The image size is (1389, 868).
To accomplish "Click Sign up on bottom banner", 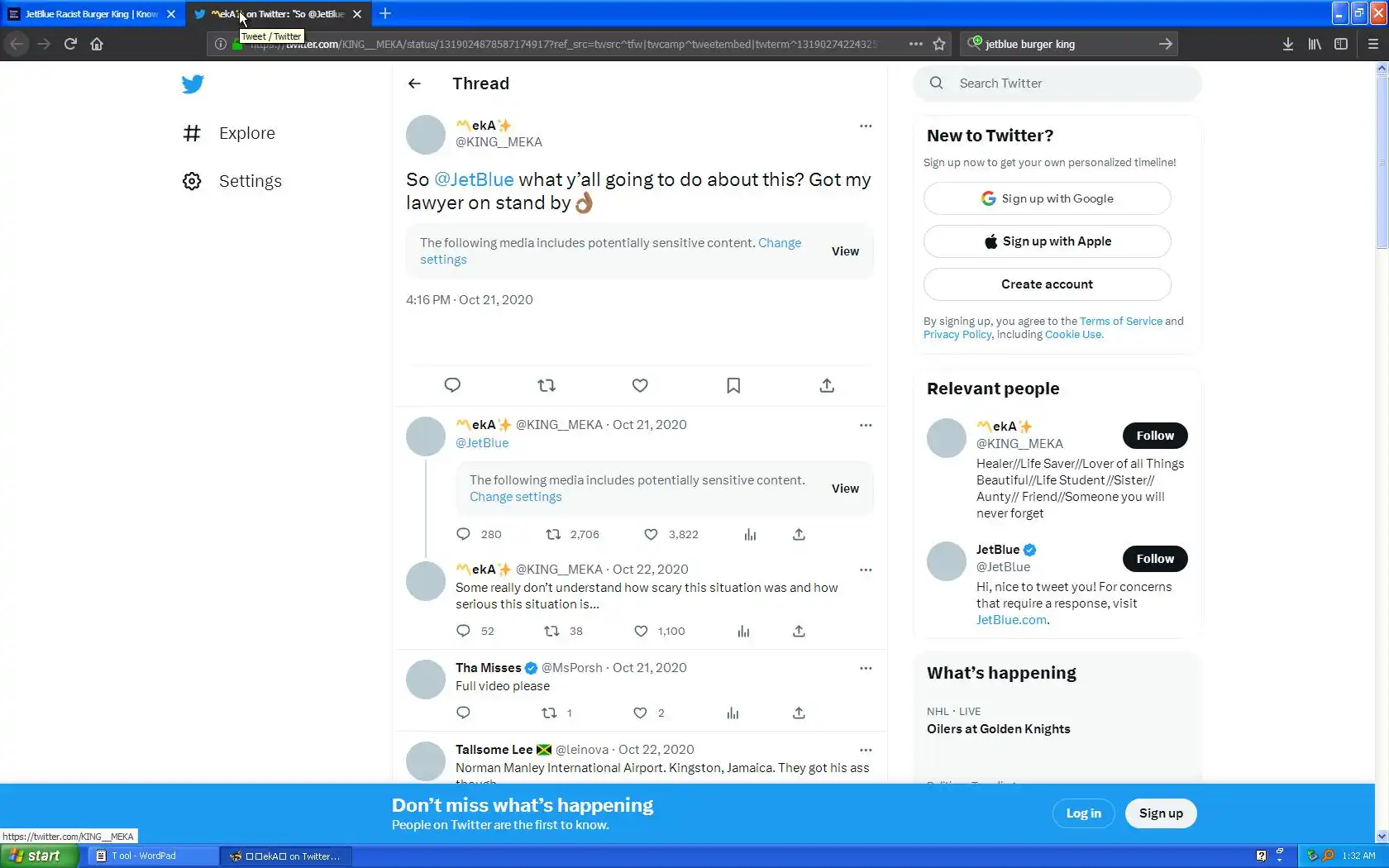I will 1161,813.
